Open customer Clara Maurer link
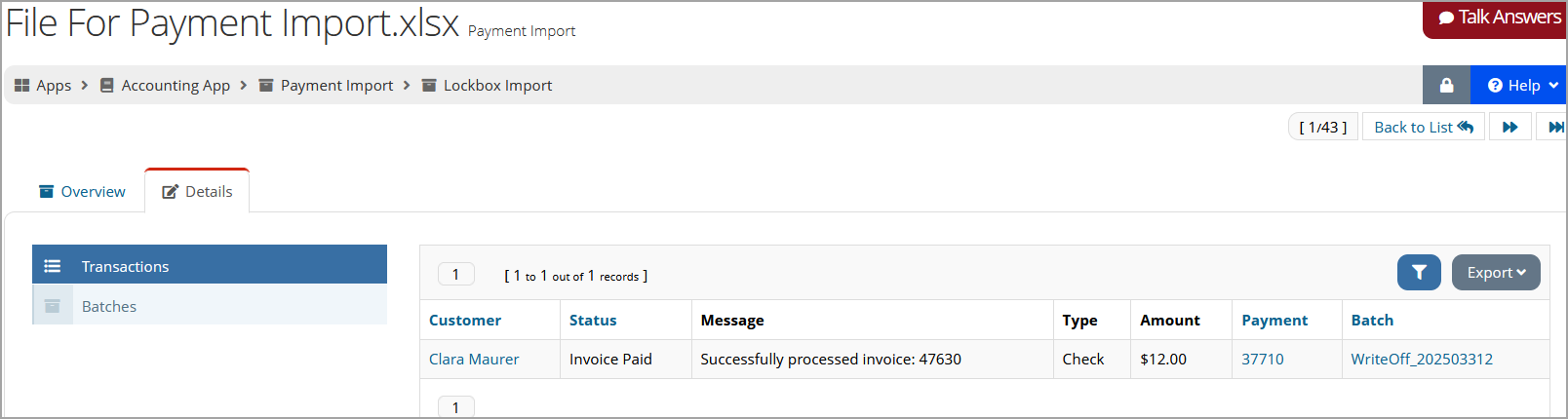1568x419 pixels. (474, 359)
